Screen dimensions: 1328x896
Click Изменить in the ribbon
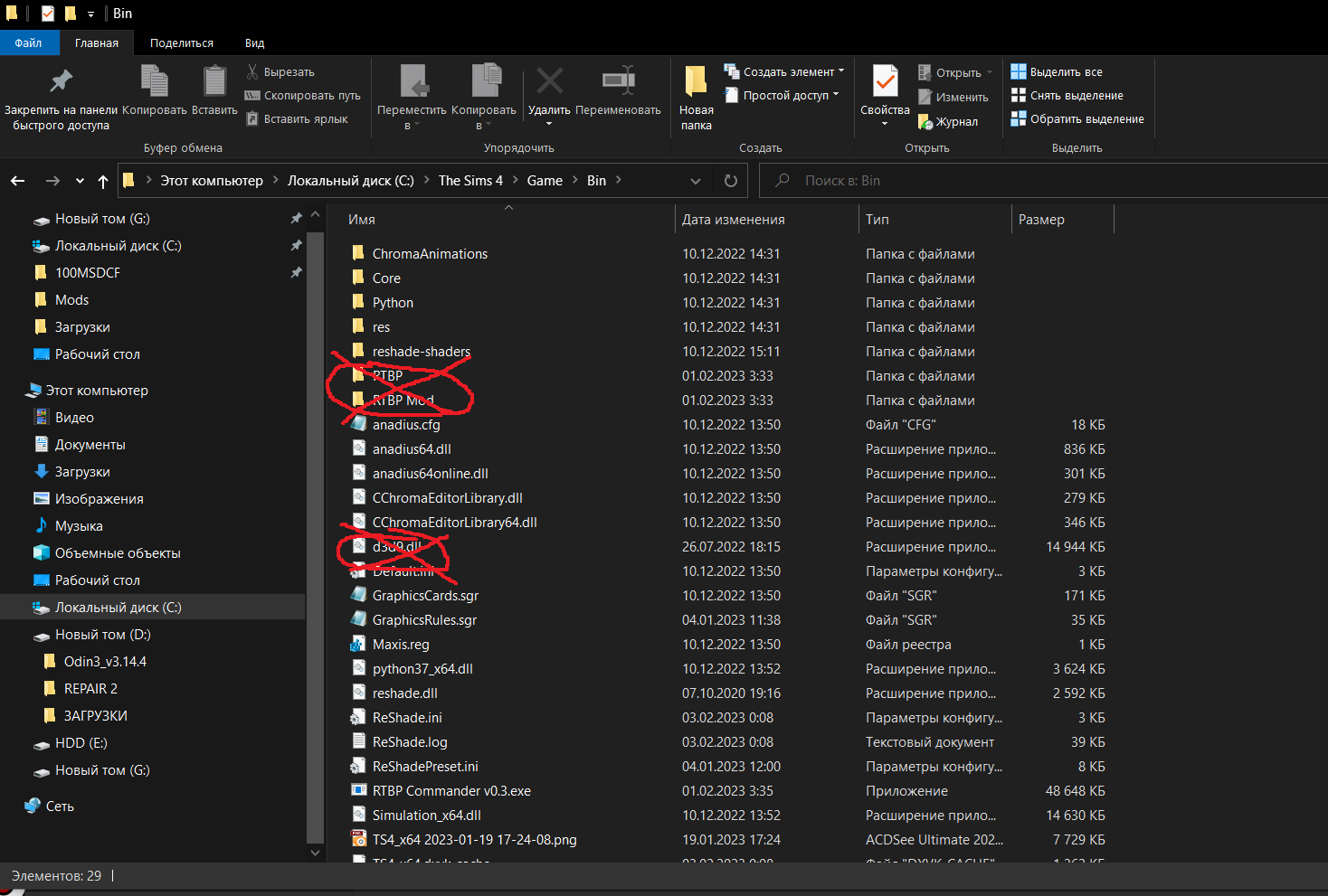coord(953,97)
